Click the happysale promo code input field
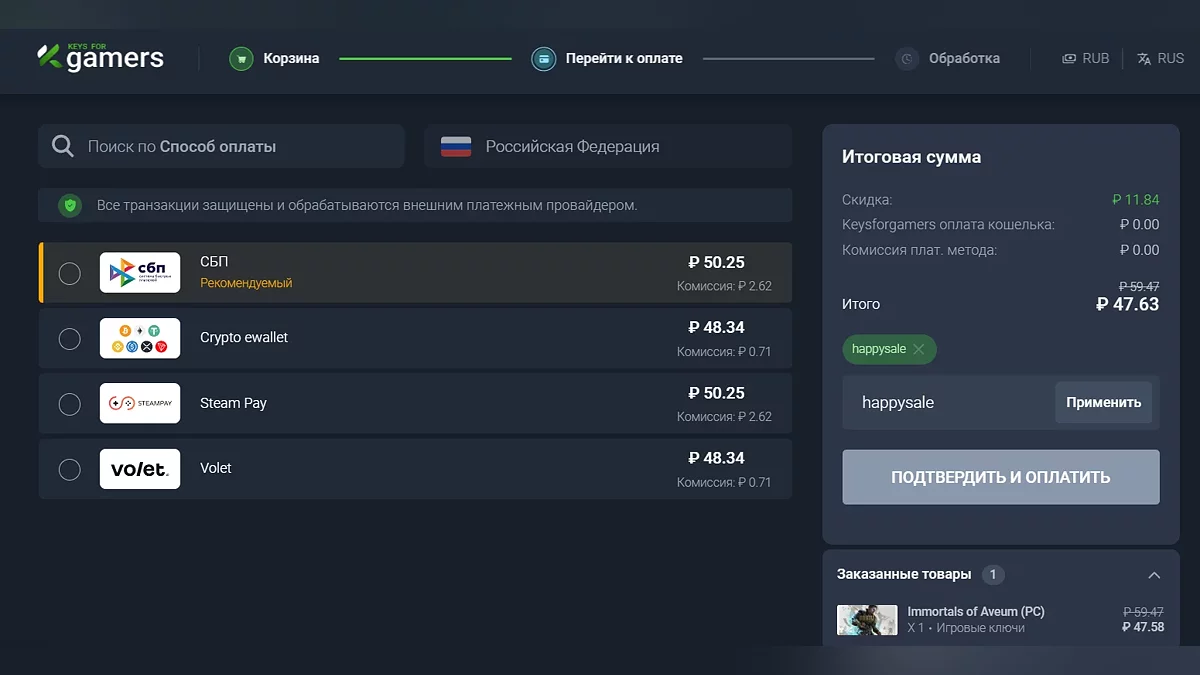Viewport: 1200px width, 675px height. [x=948, y=403]
